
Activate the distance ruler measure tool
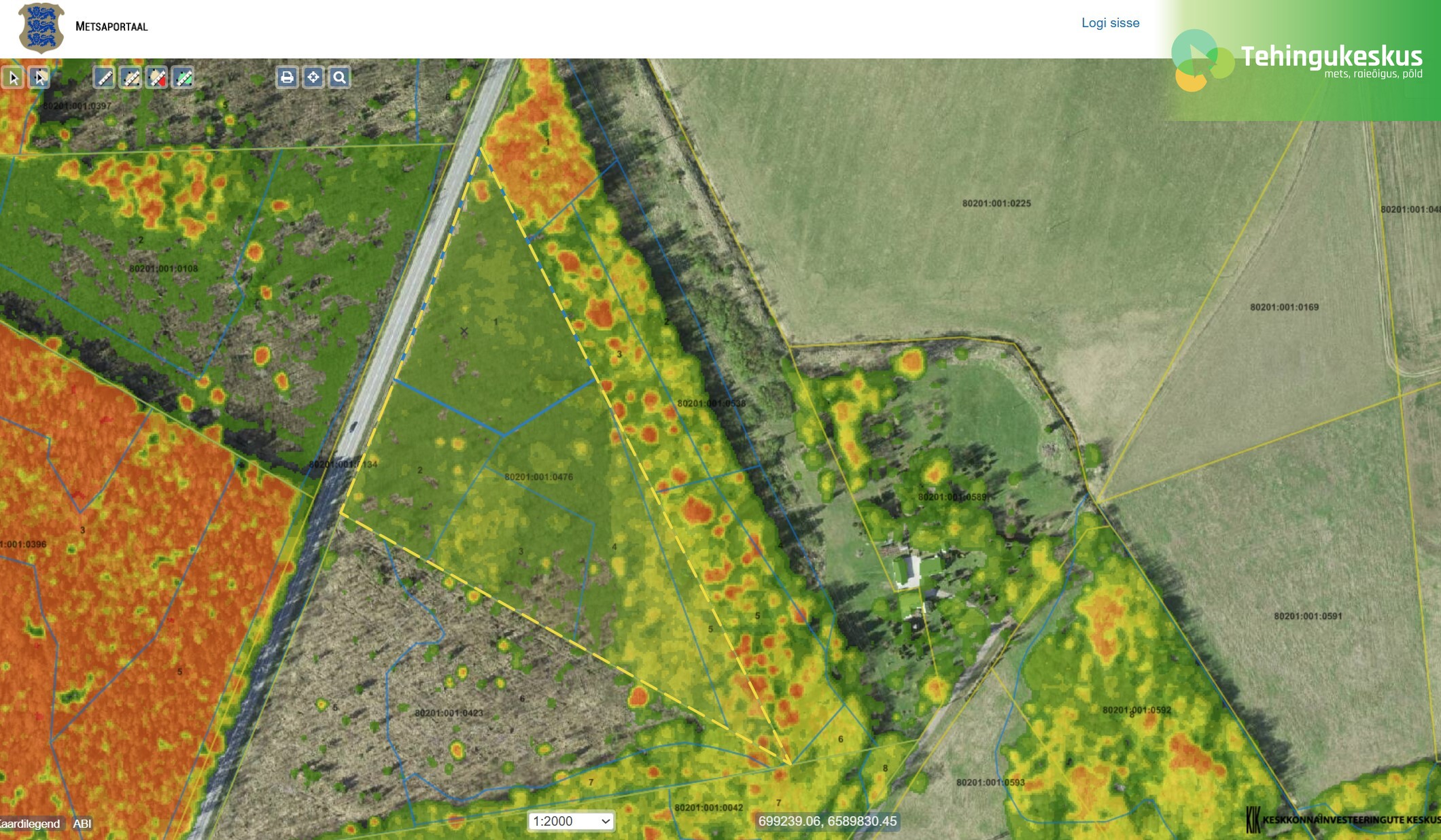point(104,78)
